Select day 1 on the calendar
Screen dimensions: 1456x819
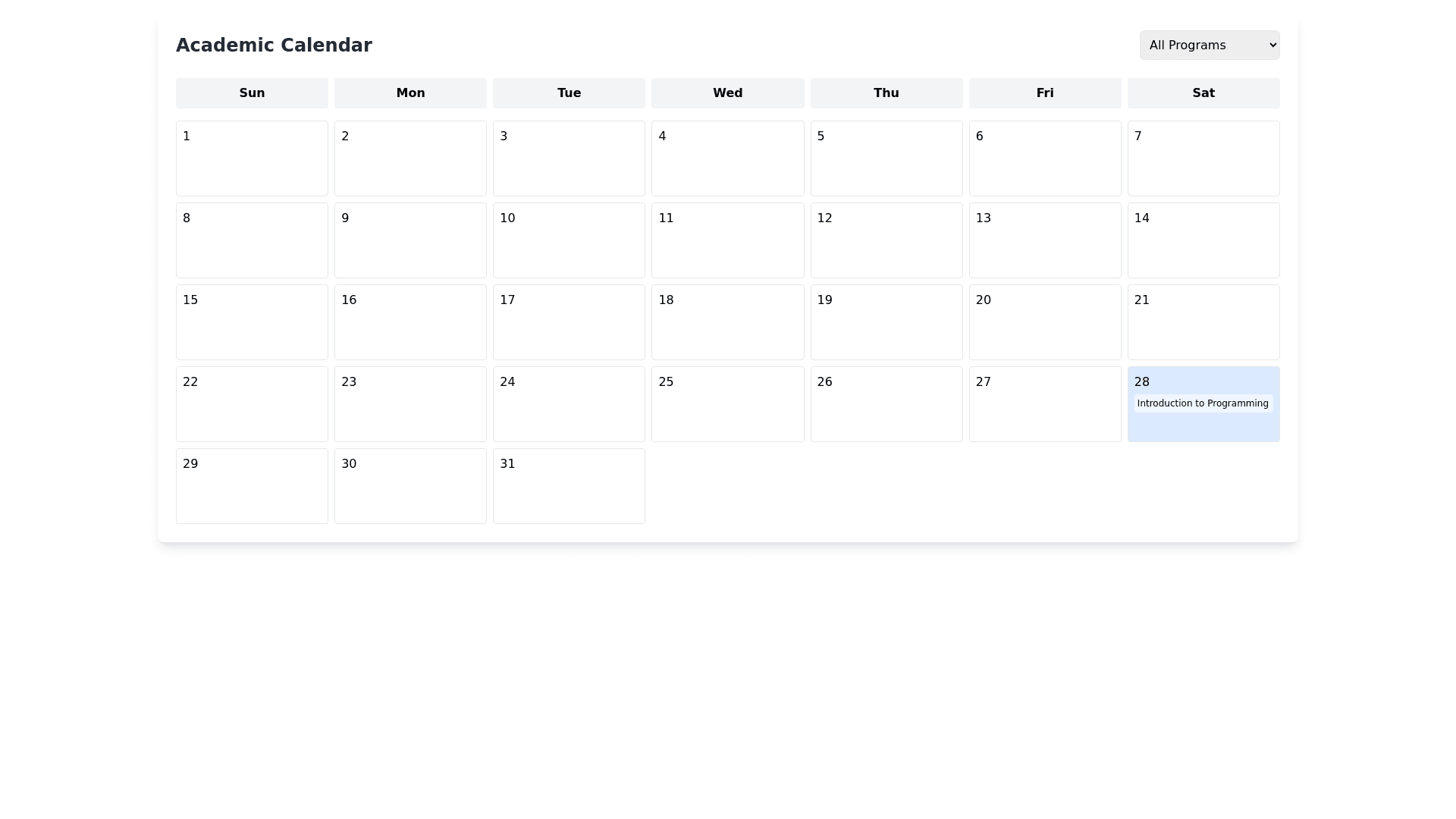tap(252, 158)
